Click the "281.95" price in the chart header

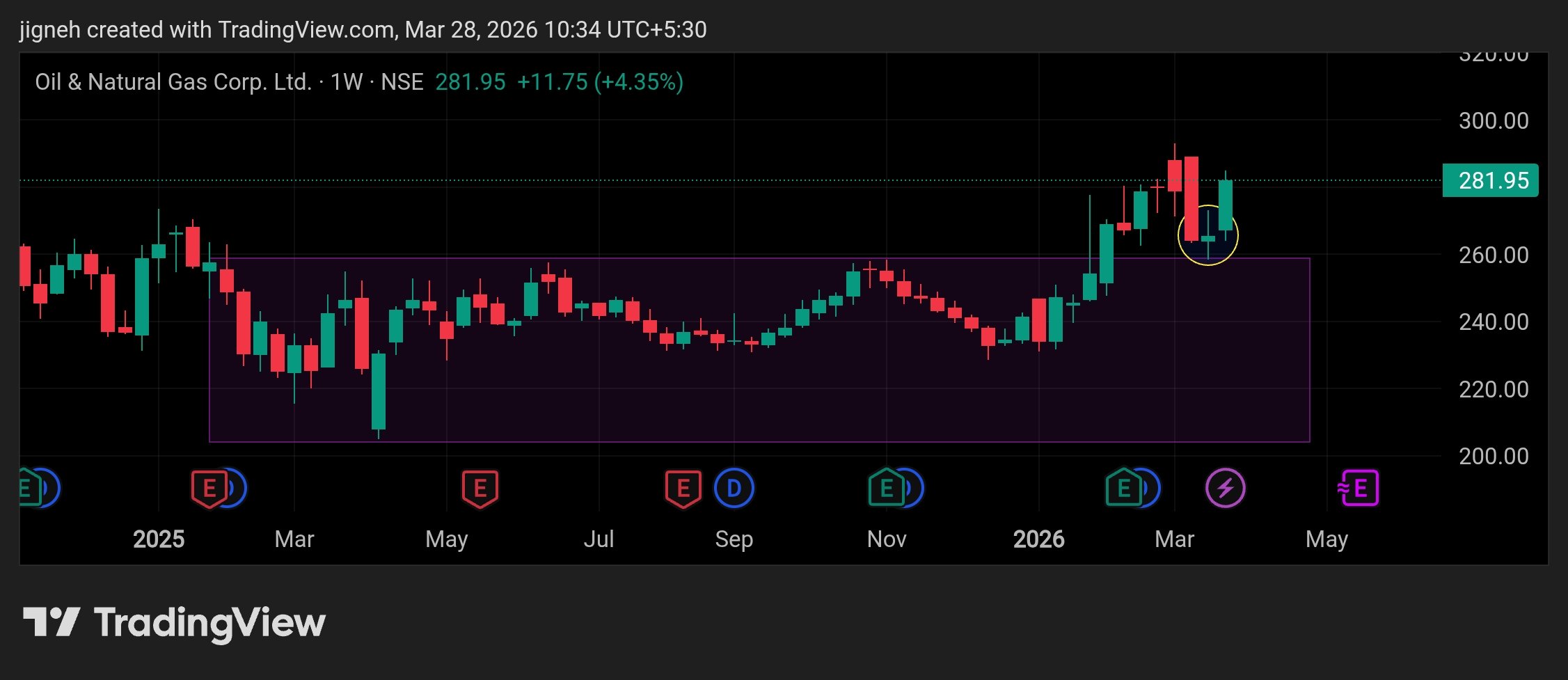point(470,82)
